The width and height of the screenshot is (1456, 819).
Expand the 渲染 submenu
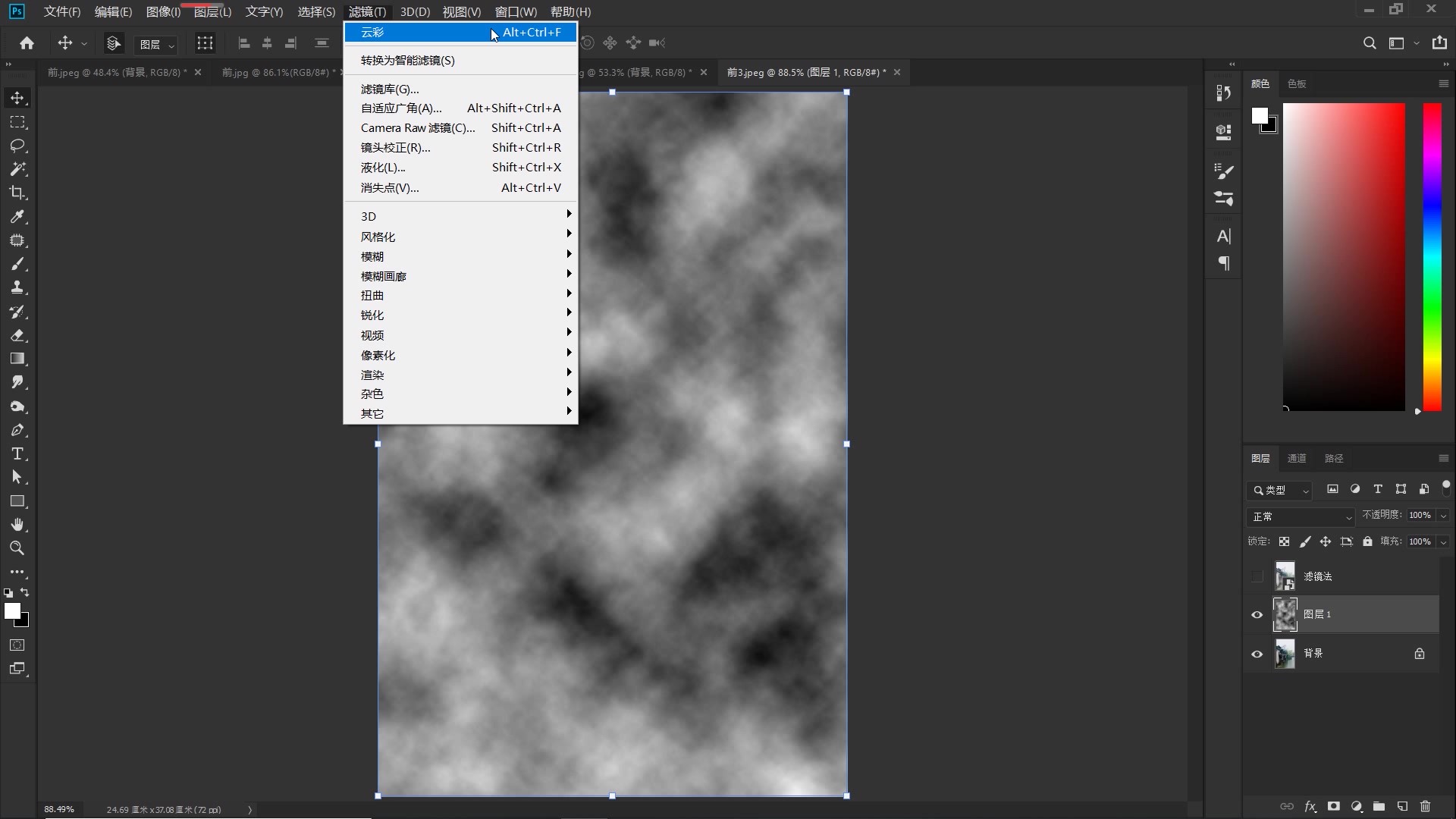click(x=461, y=375)
